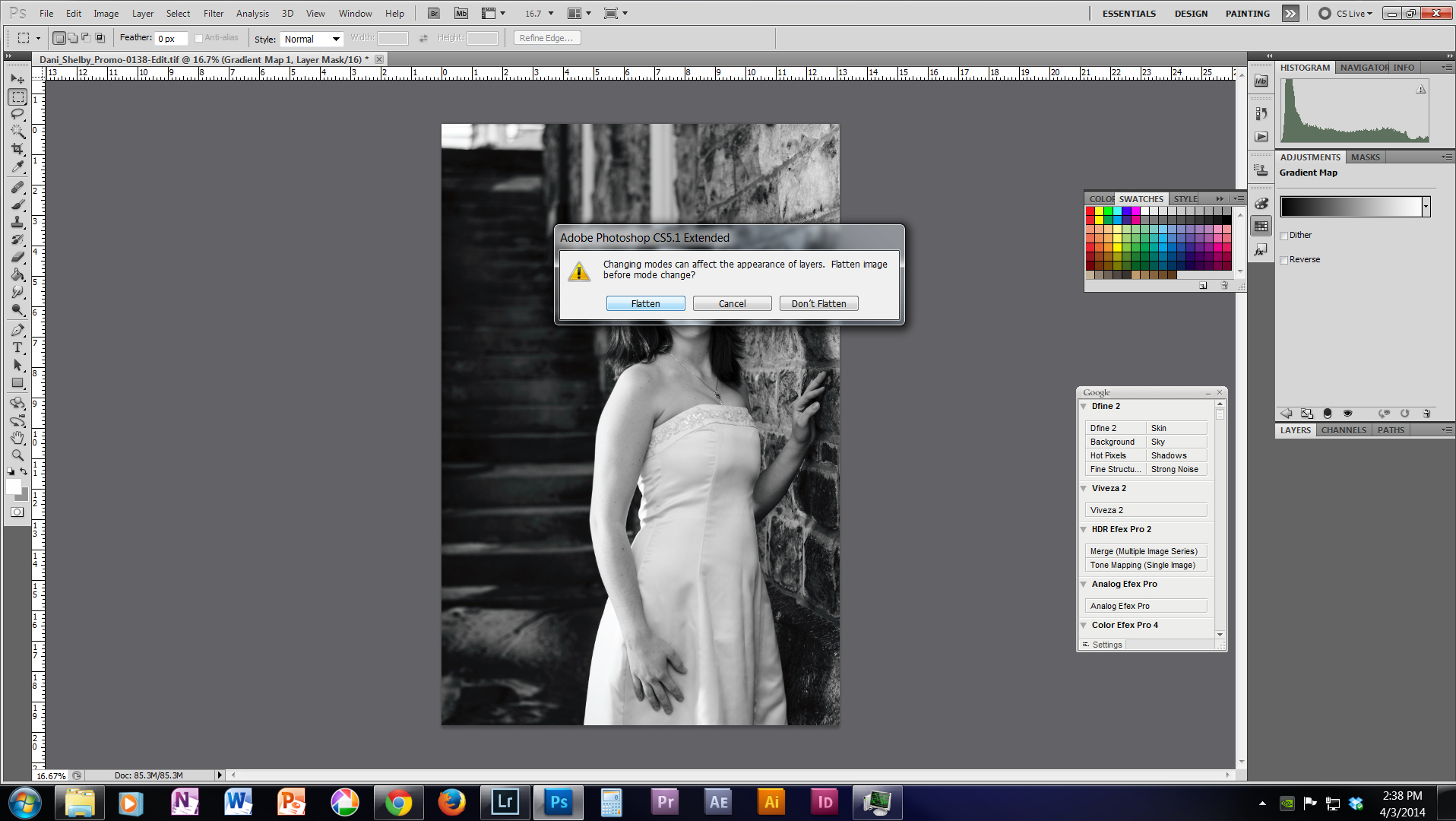
Task: Select the Move tool
Action: [17, 79]
